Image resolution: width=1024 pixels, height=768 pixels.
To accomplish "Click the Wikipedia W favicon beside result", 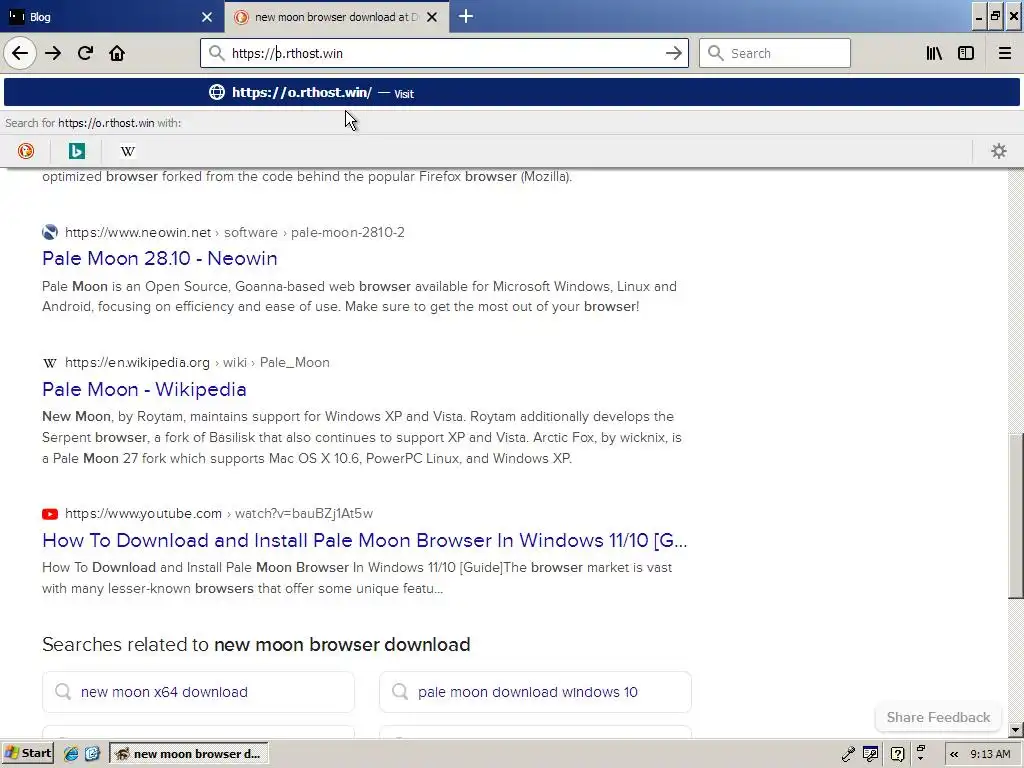I will [50, 363].
